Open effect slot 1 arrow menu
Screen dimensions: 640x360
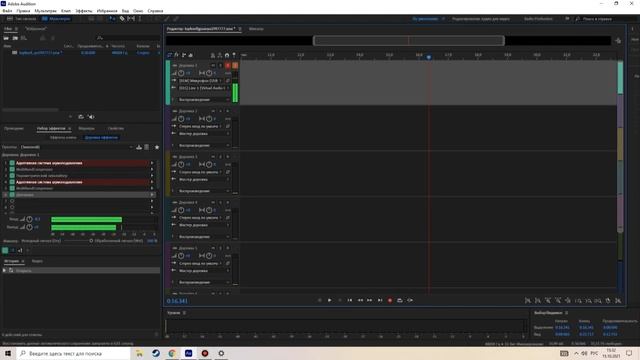(152, 163)
